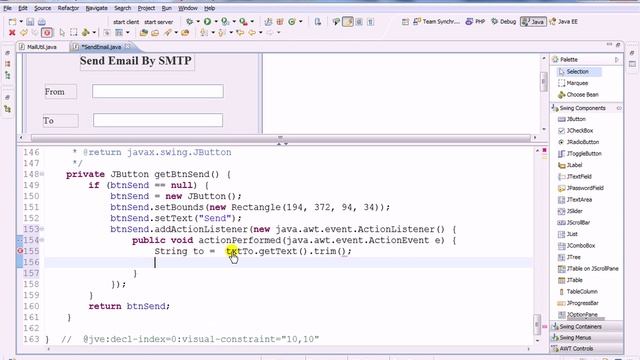Choose JTree from the palette
Screen dimensions: 640x360
[x=569, y=257]
